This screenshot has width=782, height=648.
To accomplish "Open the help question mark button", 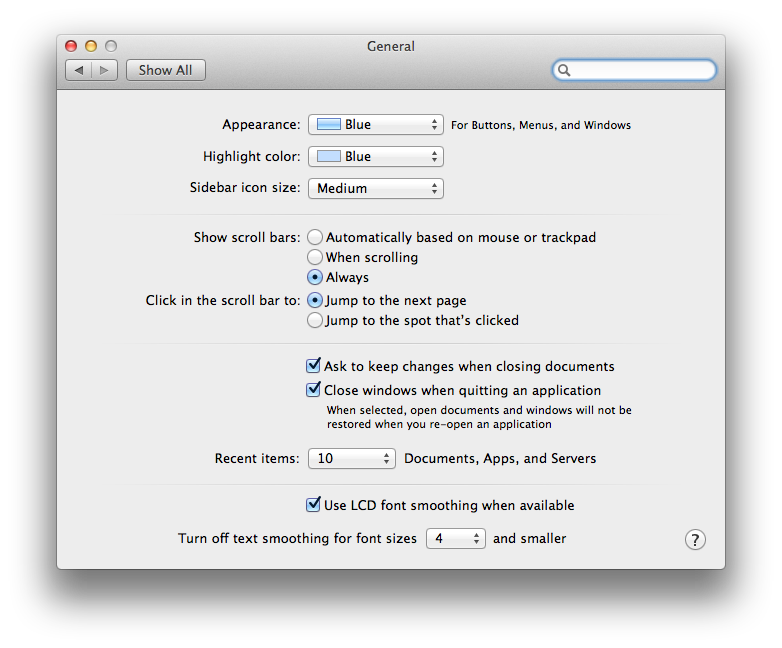I will [x=695, y=539].
